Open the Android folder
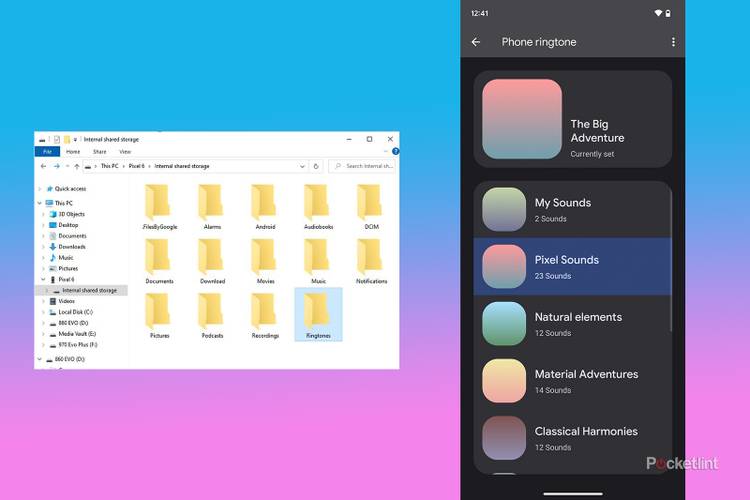The image size is (750, 500). (x=265, y=207)
